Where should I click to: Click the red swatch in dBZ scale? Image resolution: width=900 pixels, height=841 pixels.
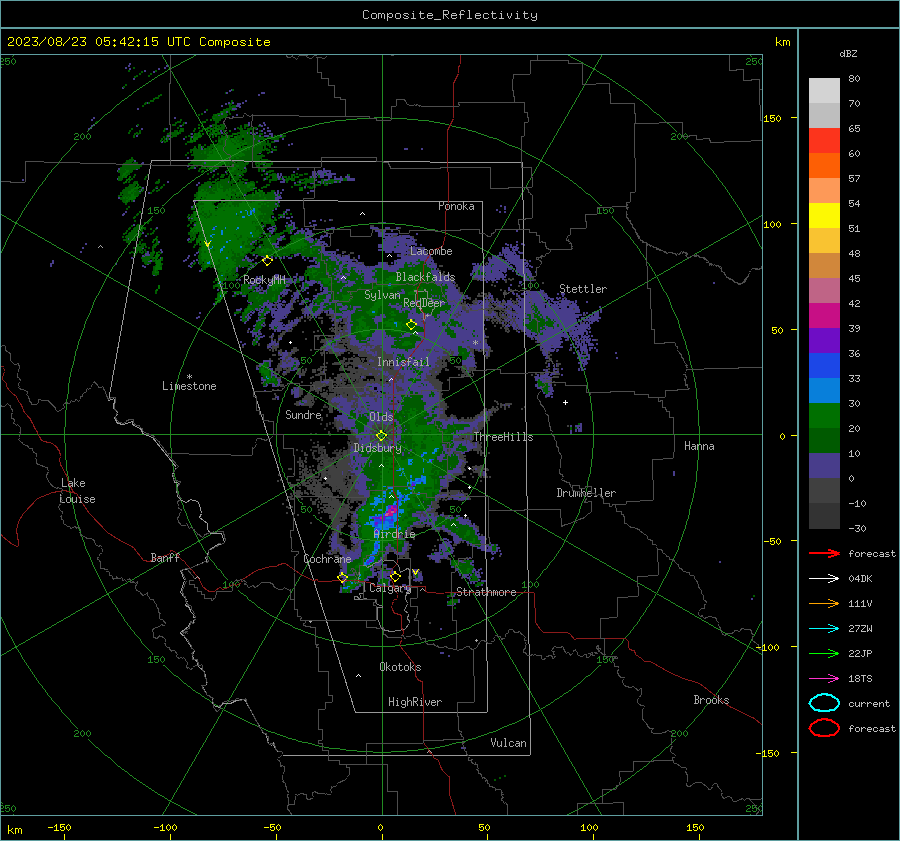tap(824, 141)
